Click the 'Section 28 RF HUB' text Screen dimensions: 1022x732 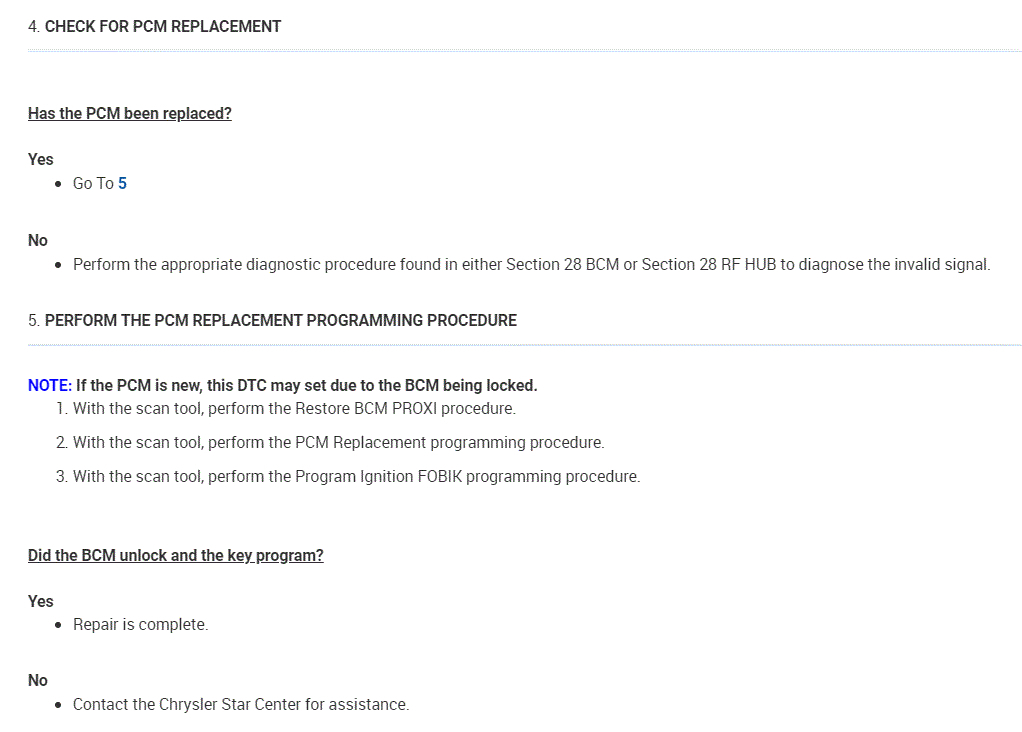pos(704,265)
